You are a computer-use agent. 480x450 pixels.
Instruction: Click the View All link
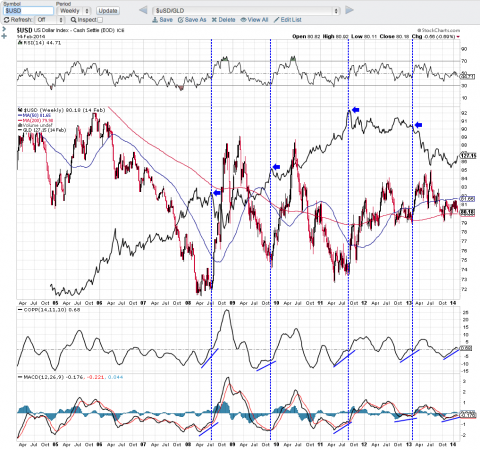254,20
